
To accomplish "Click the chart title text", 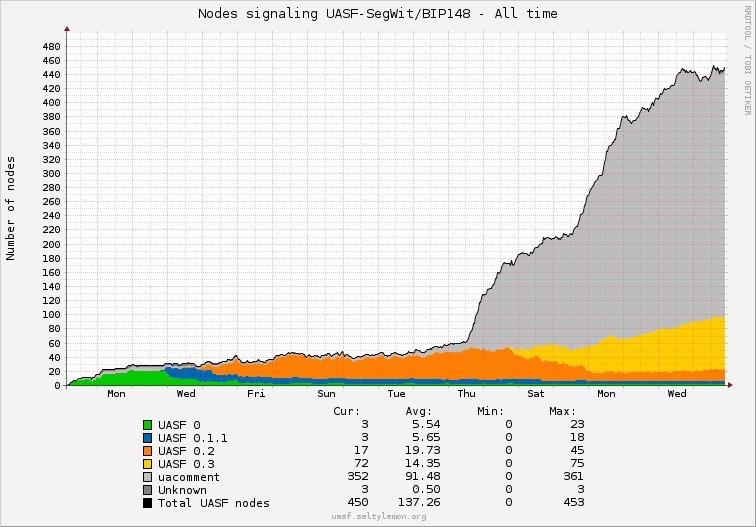I will (378, 13).
